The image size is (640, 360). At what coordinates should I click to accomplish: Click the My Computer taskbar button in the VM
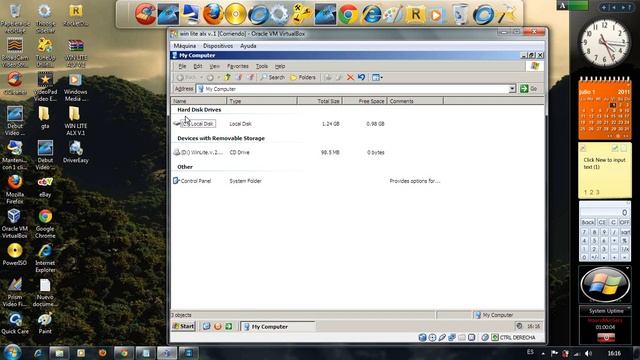(x=278, y=327)
